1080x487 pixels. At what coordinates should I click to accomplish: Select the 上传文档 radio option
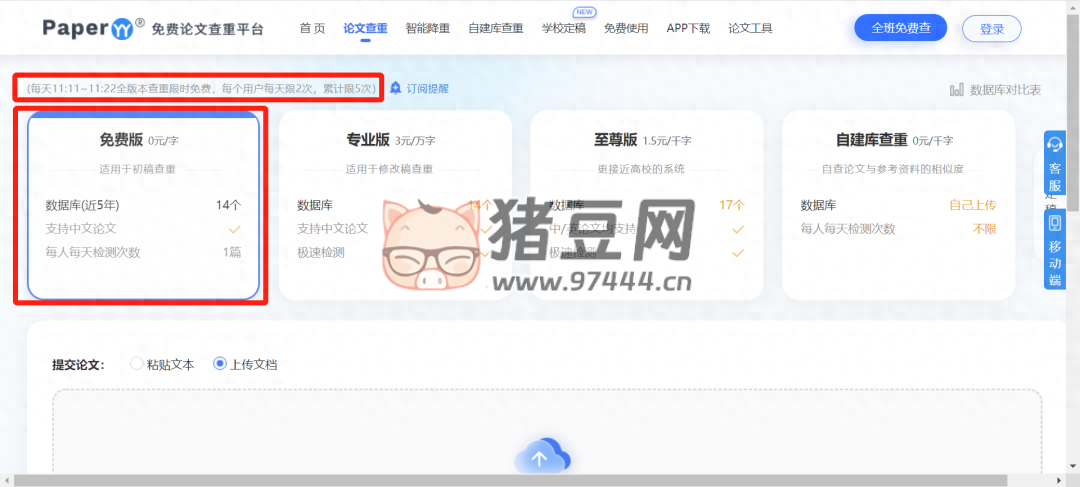(x=220, y=364)
